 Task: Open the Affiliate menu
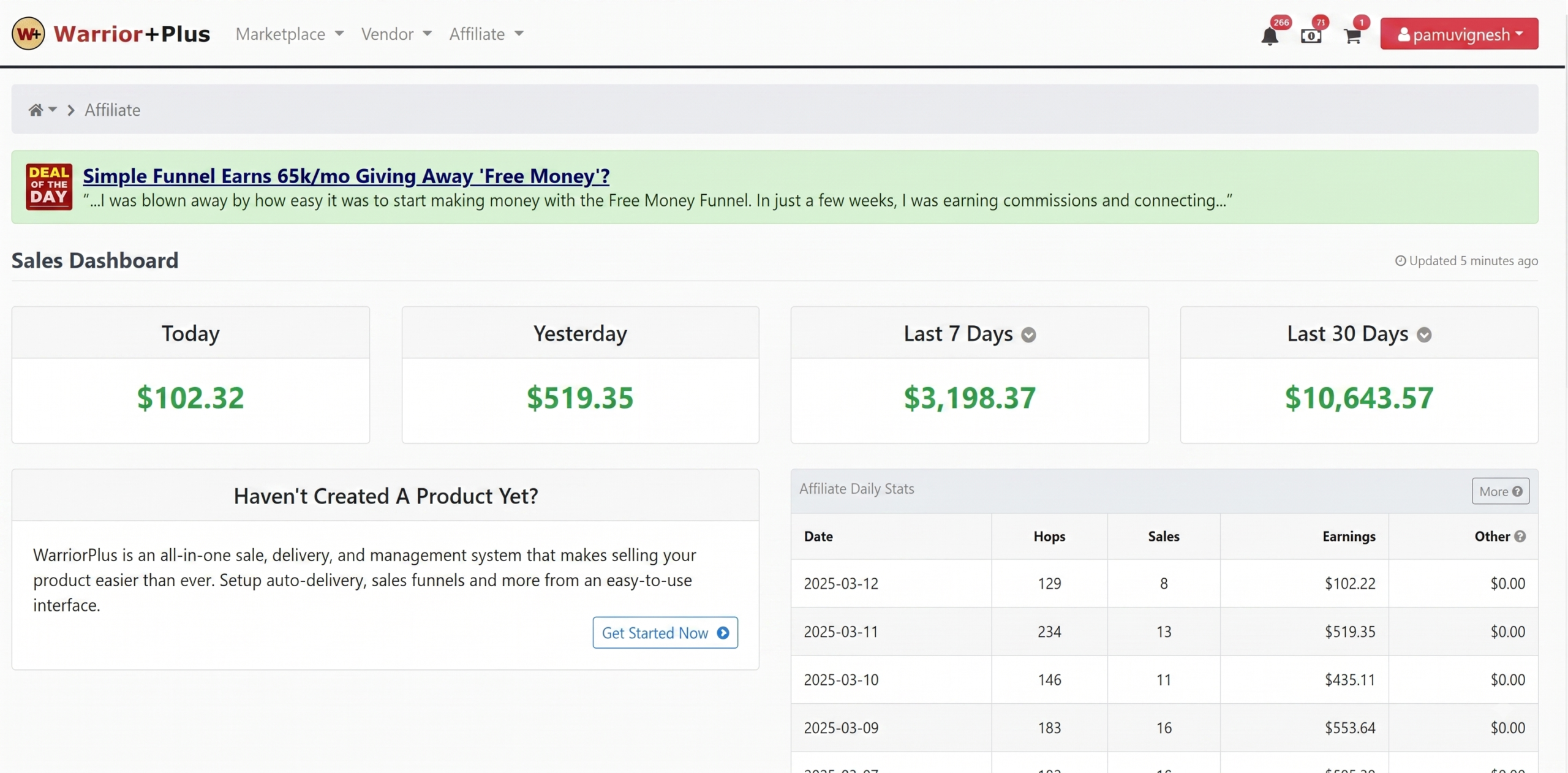(486, 34)
